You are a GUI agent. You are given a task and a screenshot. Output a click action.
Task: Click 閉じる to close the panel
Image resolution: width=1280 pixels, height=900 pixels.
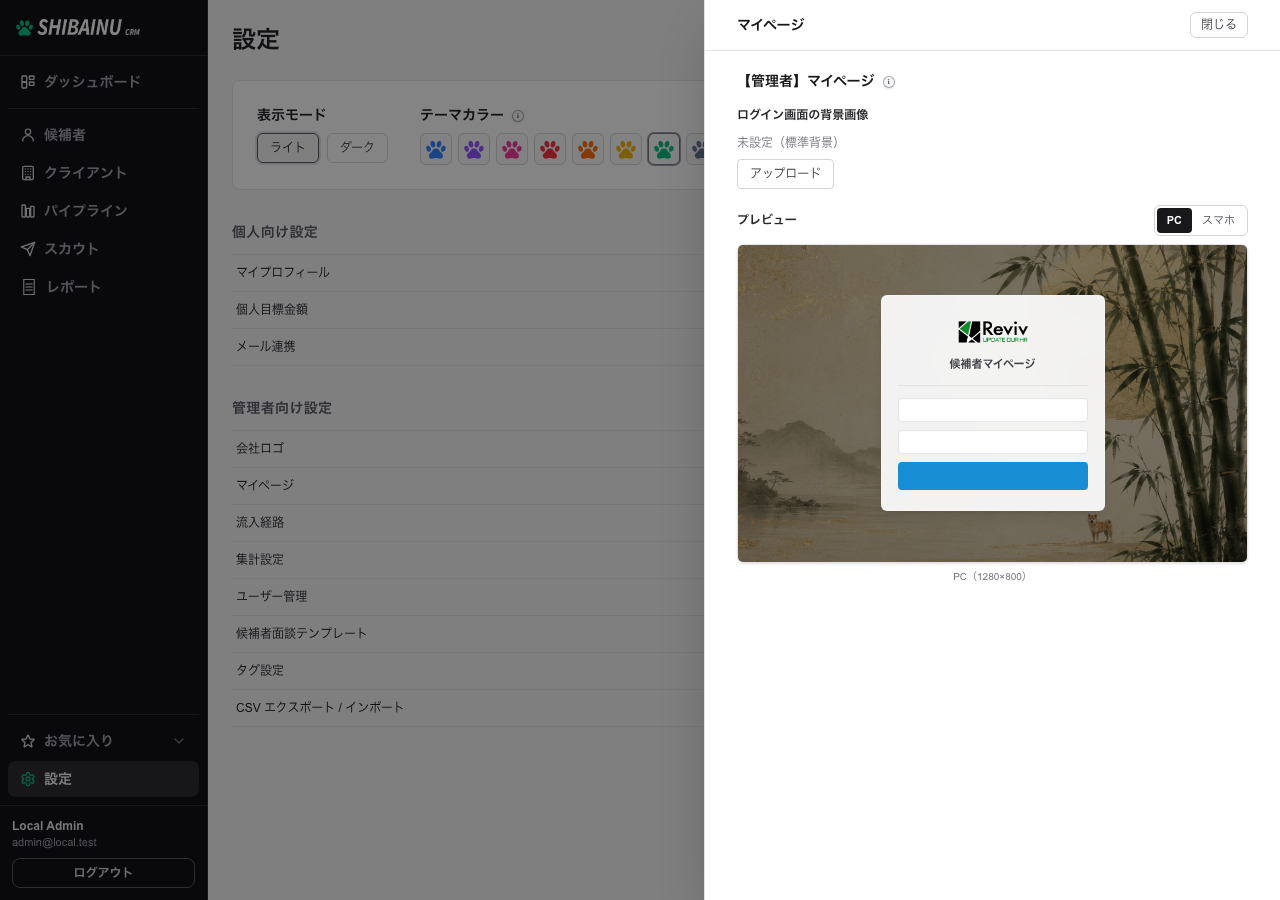point(1218,25)
